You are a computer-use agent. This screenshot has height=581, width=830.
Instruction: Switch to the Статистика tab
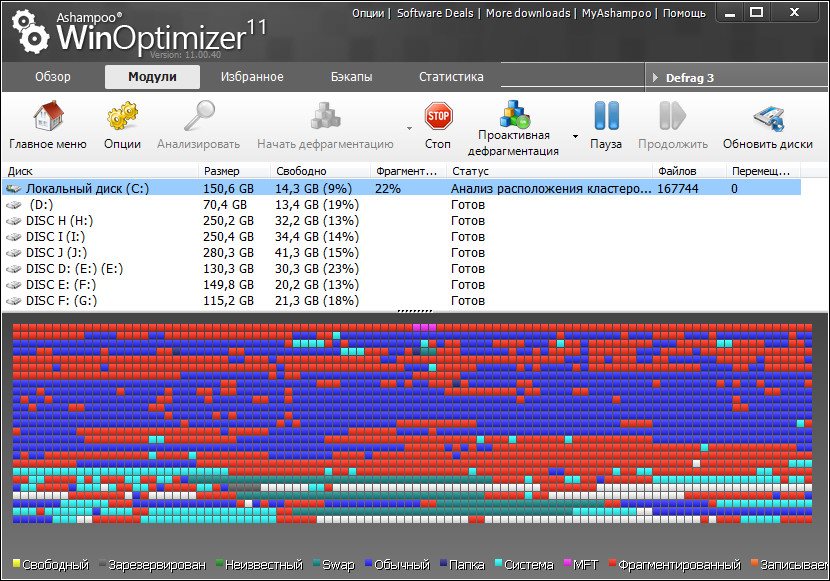(x=451, y=77)
